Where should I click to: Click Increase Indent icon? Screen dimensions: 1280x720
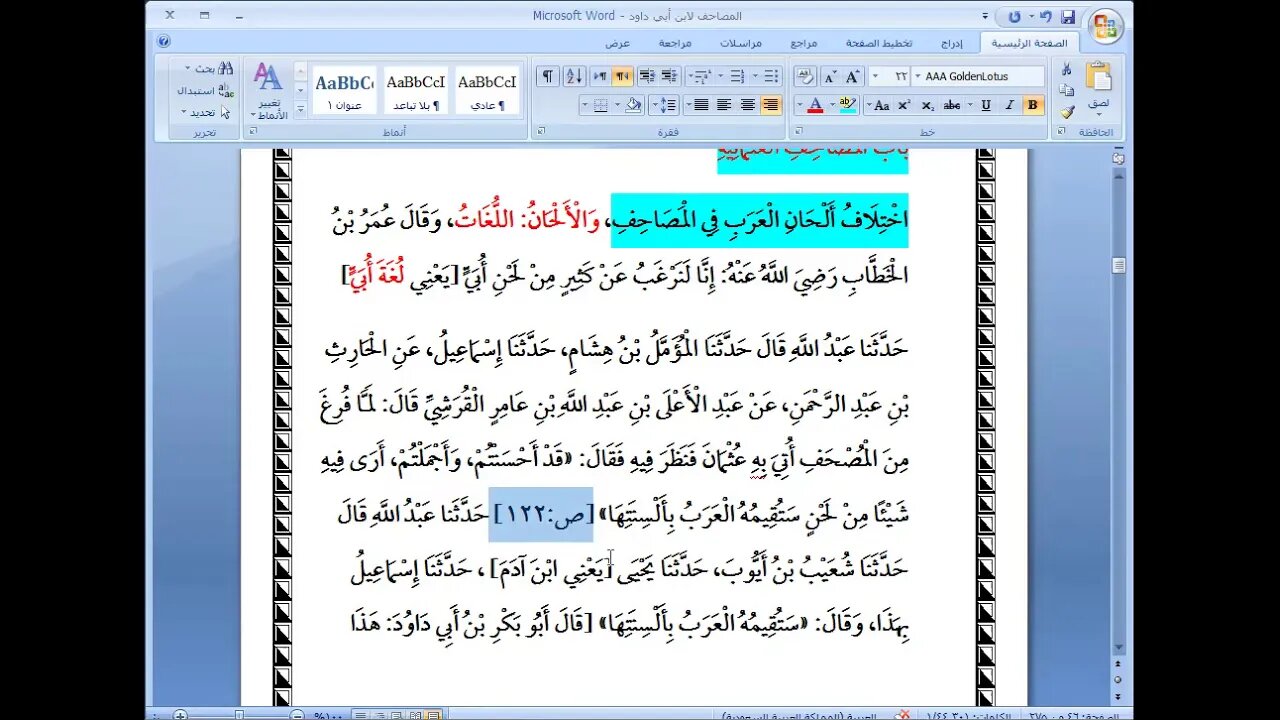tap(646, 77)
